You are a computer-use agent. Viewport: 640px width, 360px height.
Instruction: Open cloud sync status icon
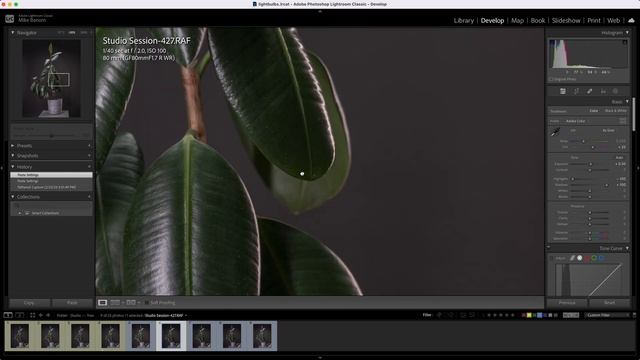click(631, 20)
